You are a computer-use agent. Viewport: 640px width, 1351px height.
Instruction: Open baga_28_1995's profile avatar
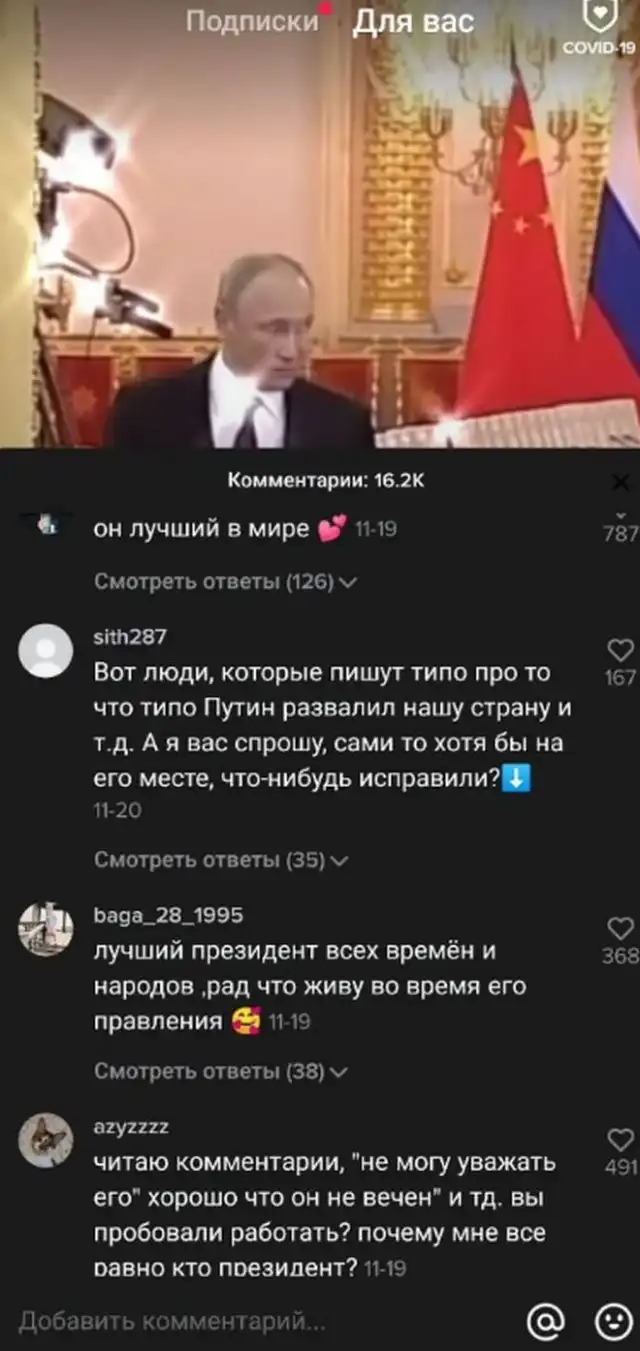[x=46, y=930]
